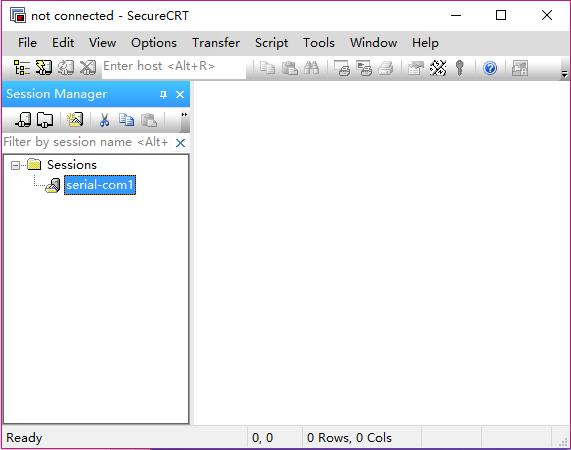Click the Enter host input field
The width and height of the screenshot is (571, 450).
pos(174,67)
